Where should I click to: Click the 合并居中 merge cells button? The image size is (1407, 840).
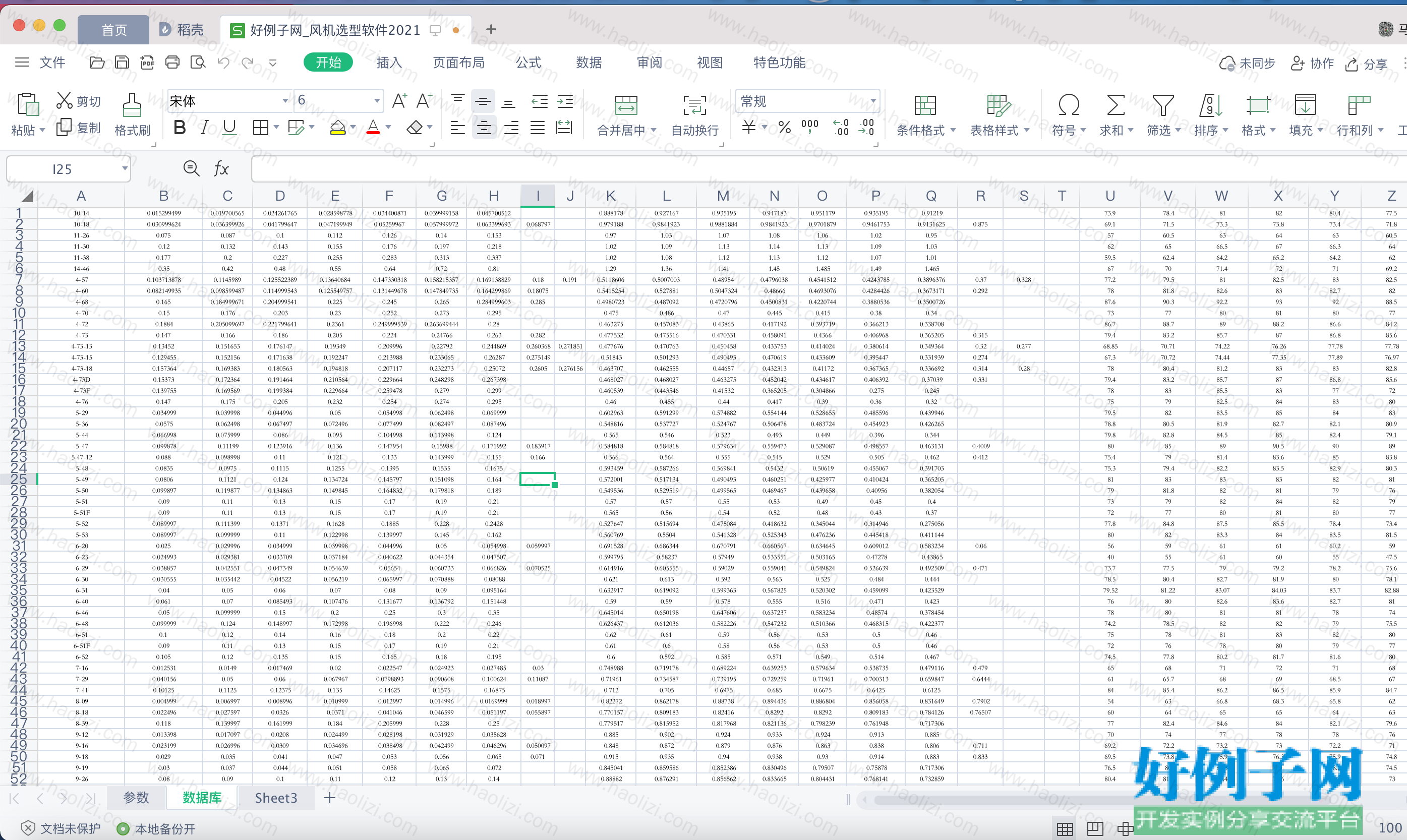tap(626, 115)
